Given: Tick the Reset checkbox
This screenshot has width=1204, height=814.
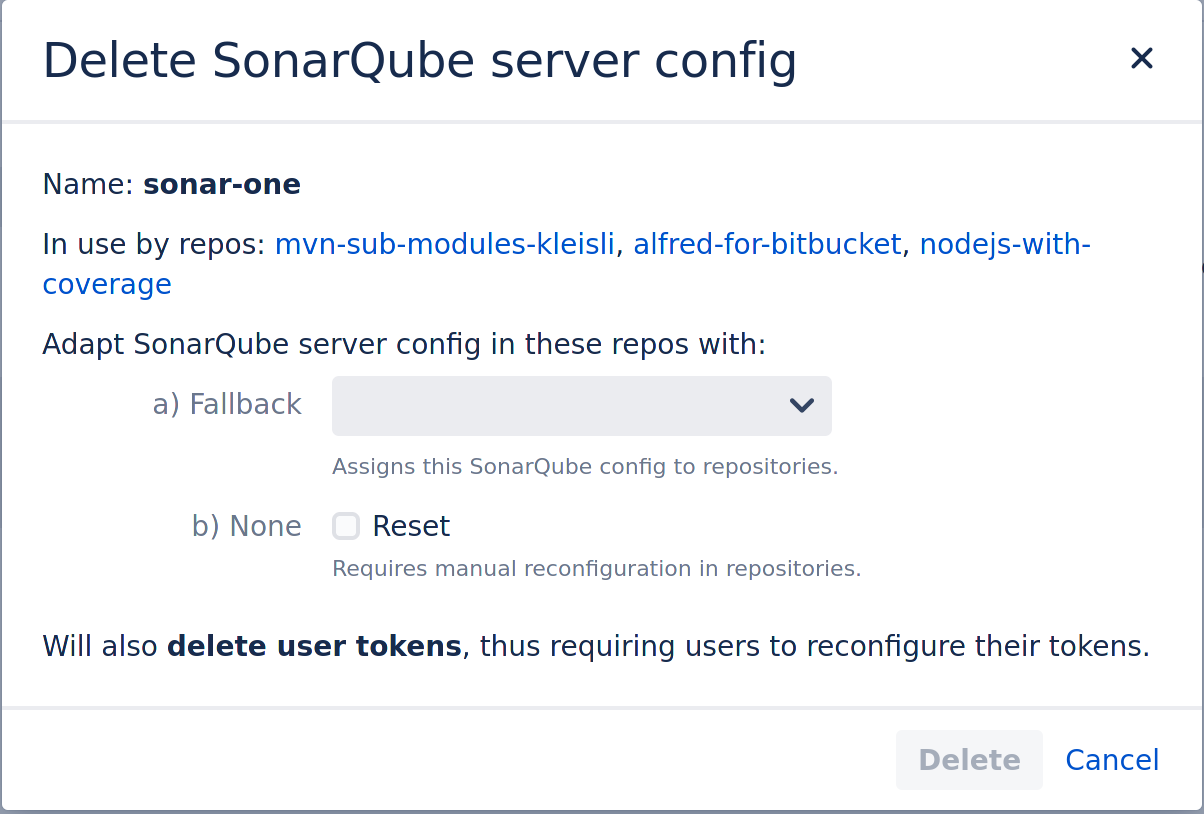Looking at the screenshot, I should pyautogui.click(x=346, y=526).
